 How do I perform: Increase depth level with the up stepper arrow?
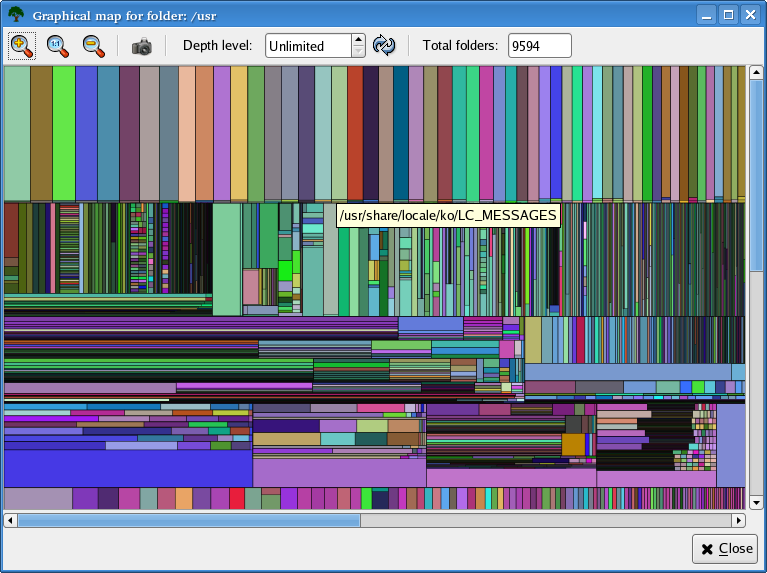tap(358, 40)
